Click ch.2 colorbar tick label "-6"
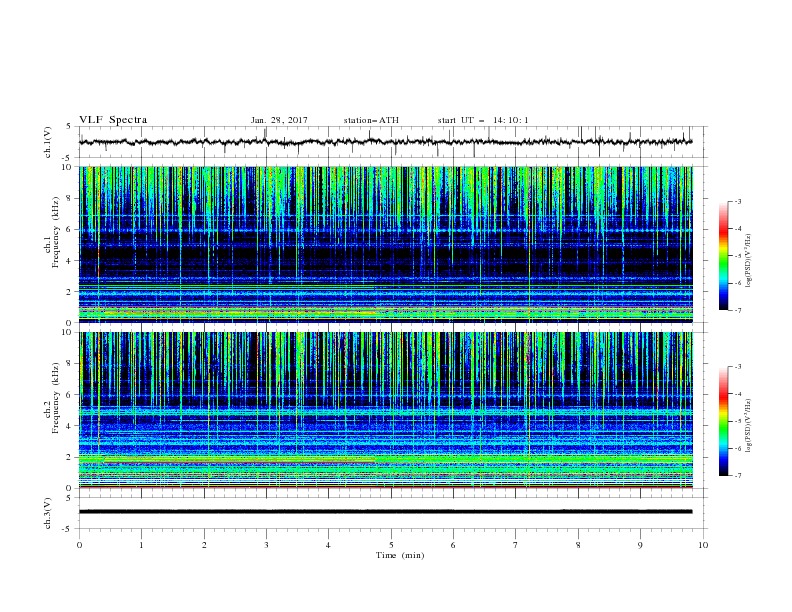The image size is (792, 612). [x=737, y=448]
